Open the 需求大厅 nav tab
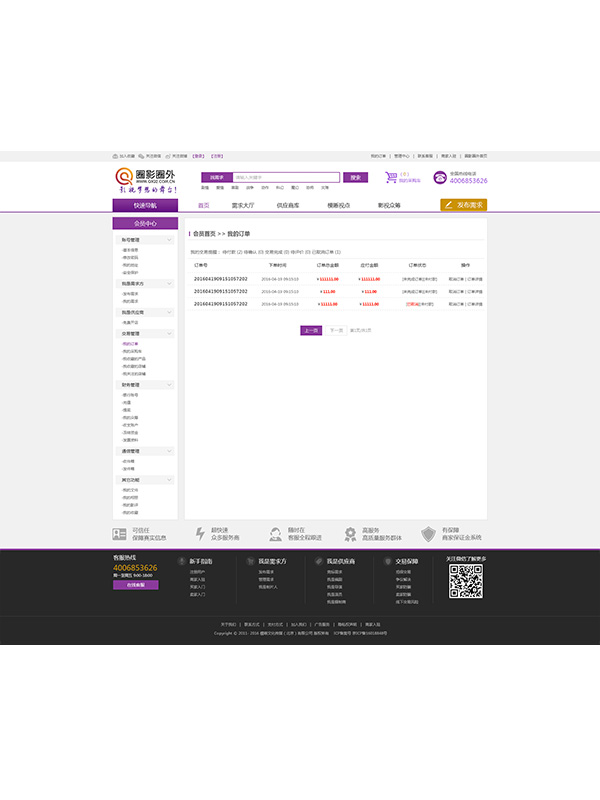 pos(243,206)
